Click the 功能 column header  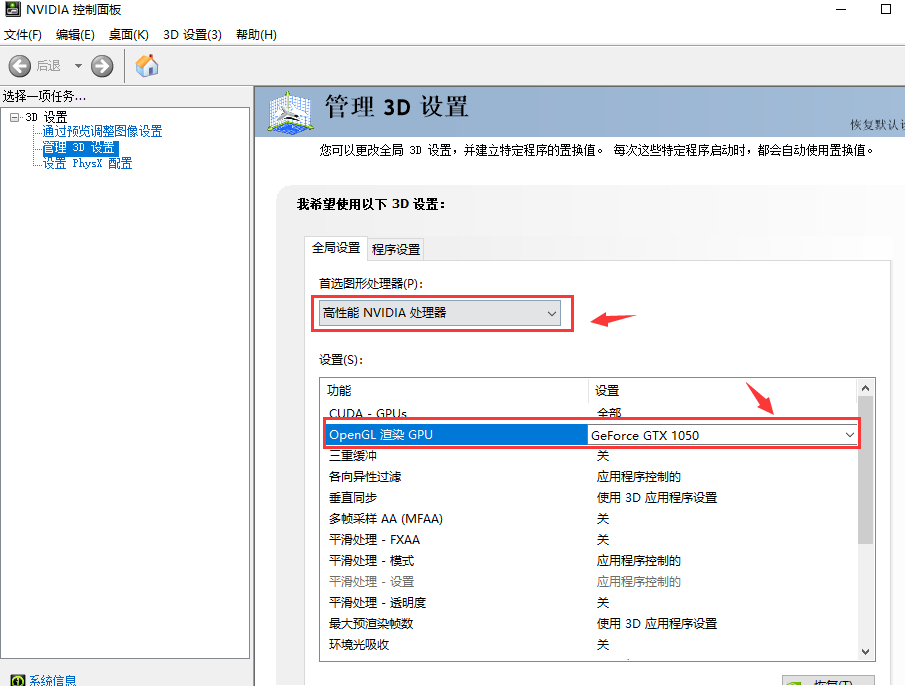[454, 391]
